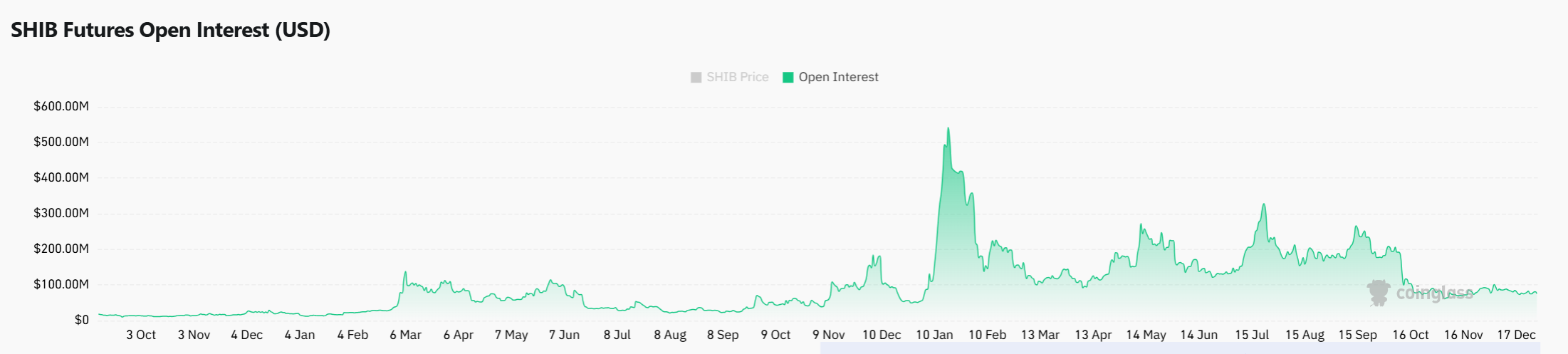Select the 9 Nov date label
The image size is (1568, 354).
tap(828, 335)
